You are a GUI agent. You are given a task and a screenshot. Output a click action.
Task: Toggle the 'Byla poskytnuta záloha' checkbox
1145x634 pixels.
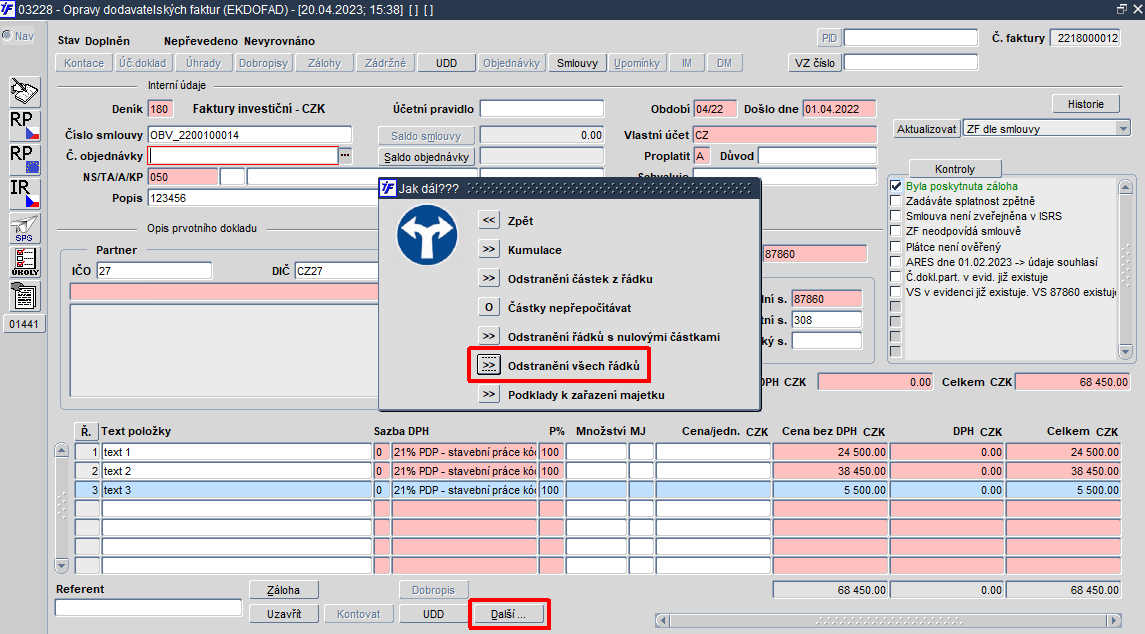point(896,186)
